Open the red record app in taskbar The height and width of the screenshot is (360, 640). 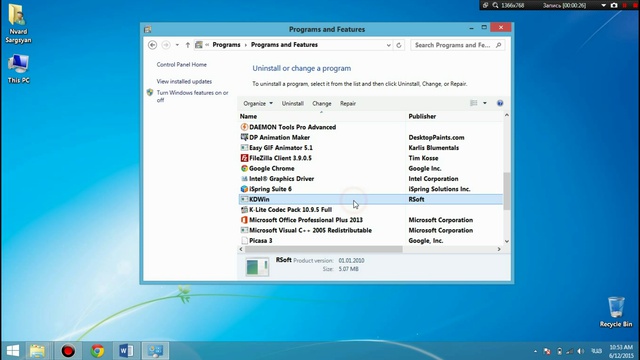point(68,351)
